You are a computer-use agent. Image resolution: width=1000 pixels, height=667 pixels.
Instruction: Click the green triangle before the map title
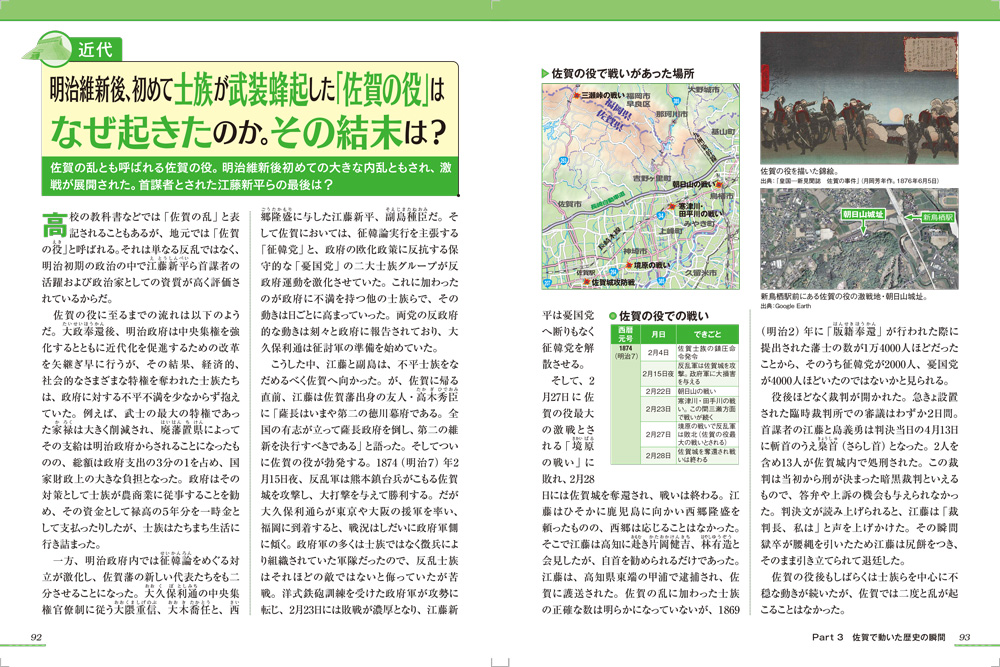(x=545, y=74)
